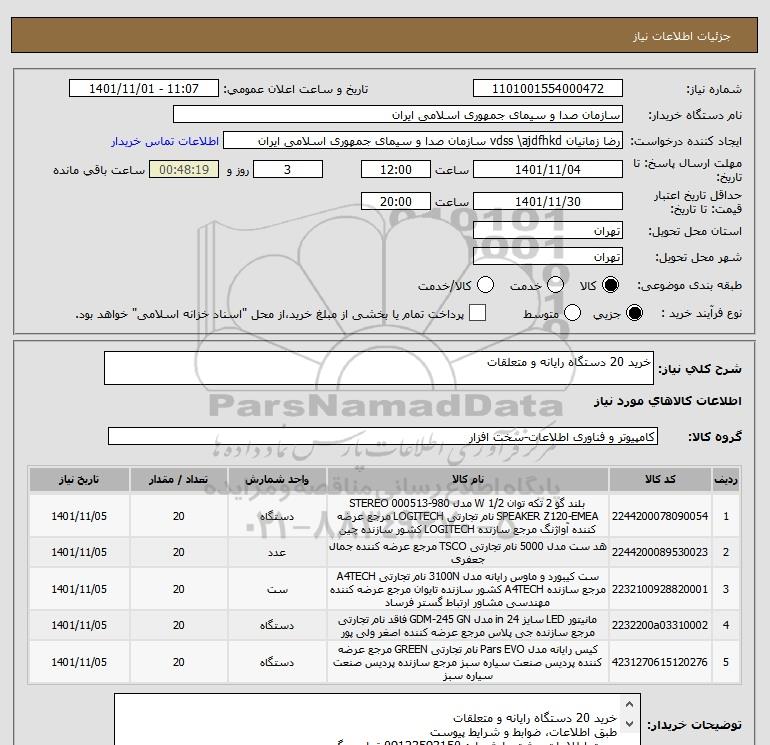Image resolution: width=770 pixels, height=745 pixels.
Task: Click goods group field کامپیوتر و فناوری اطلاعات
Action: click(383, 436)
